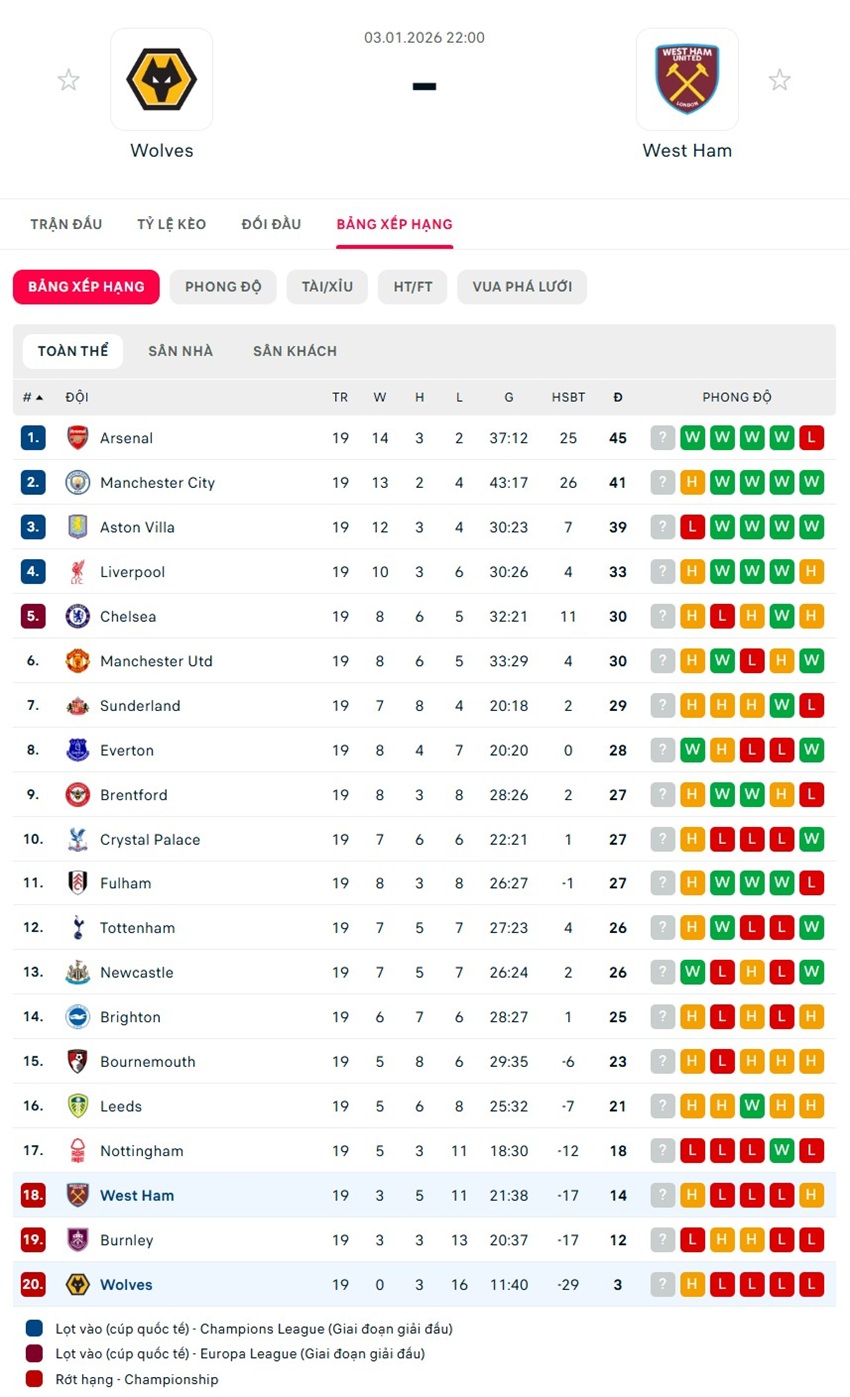
Task: Click the West Ham crest in match header
Action: pos(687,80)
